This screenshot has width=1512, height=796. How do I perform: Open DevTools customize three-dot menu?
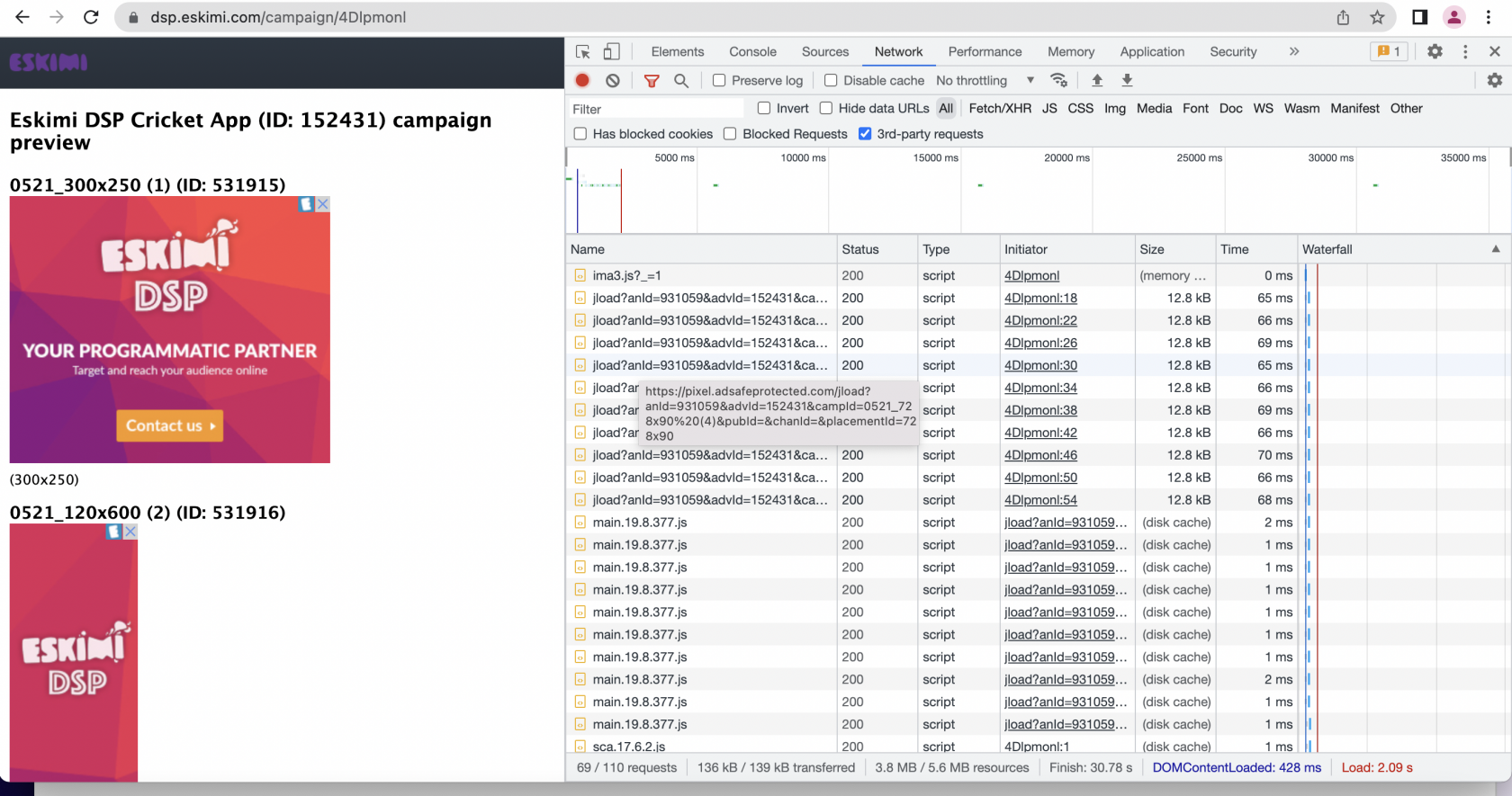point(1465,52)
